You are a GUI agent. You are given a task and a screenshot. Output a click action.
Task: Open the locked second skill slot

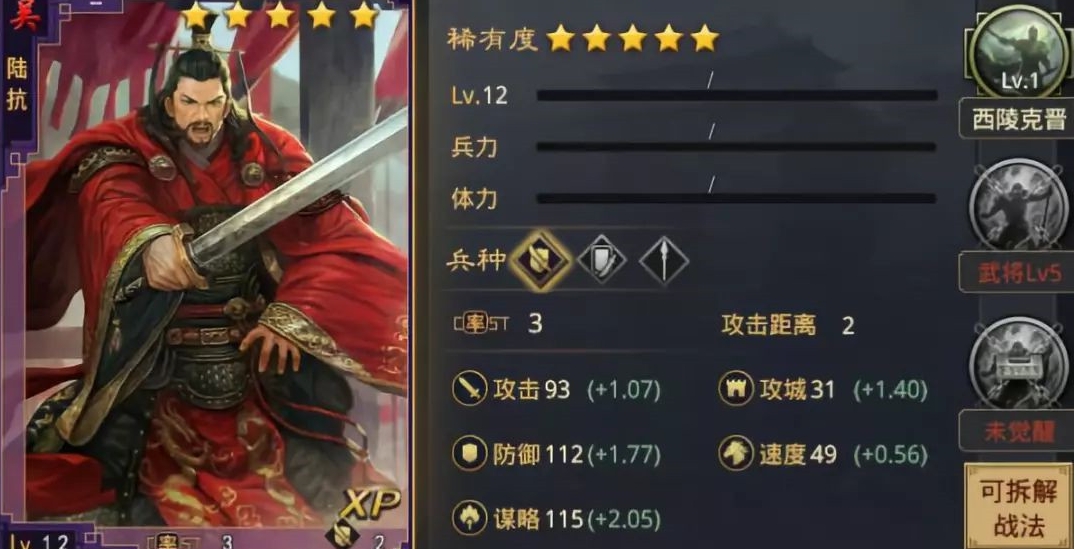tap(1019, 205)
